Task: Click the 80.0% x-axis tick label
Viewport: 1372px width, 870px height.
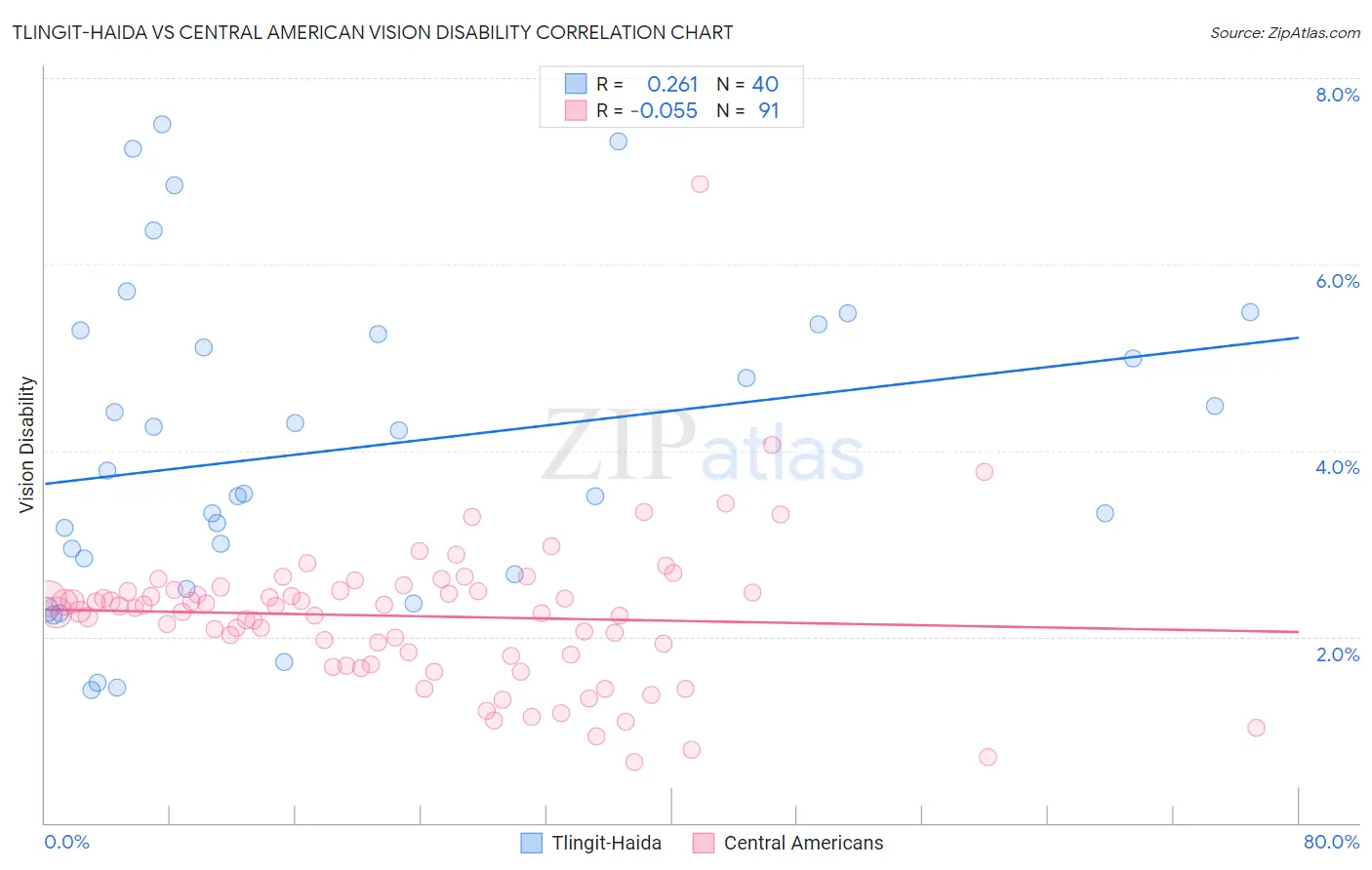Action: pyautogui.click(x=1331, y=842)
